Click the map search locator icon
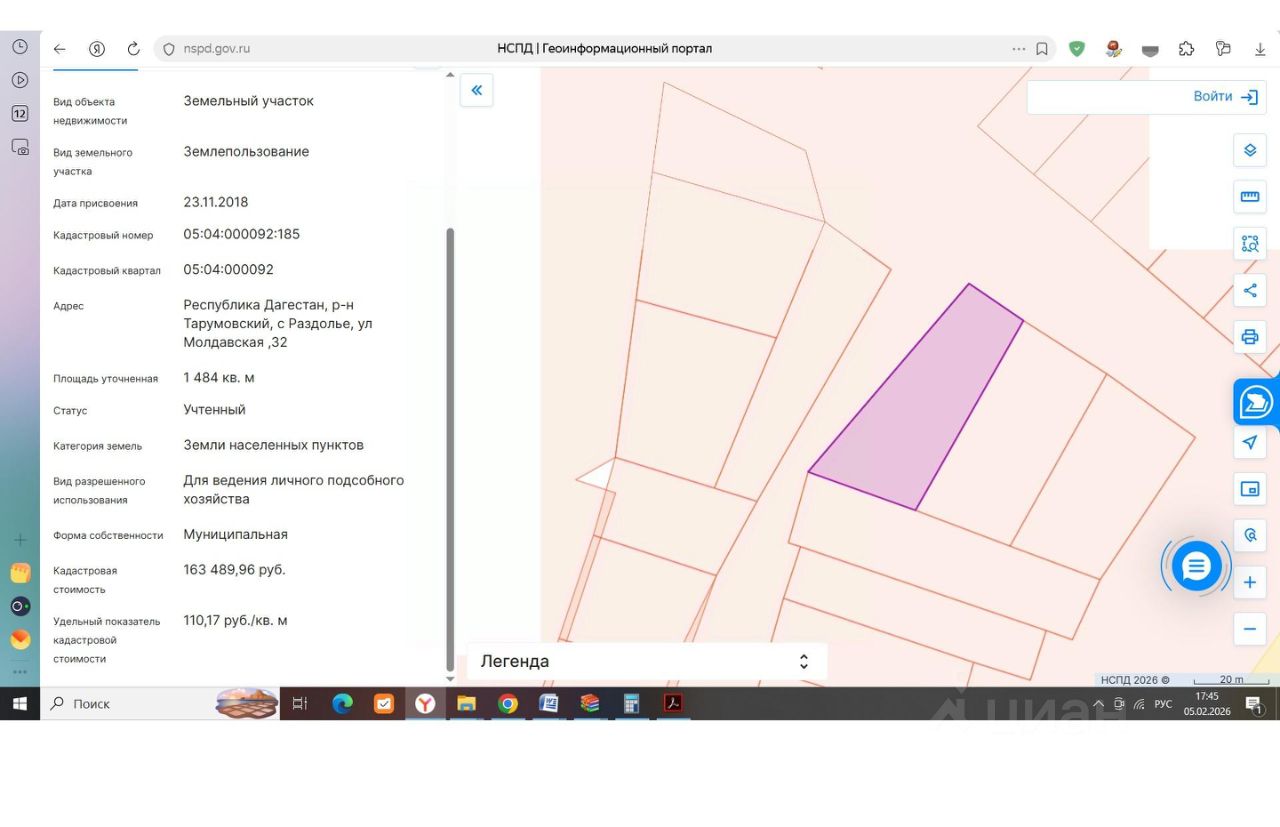 [1250, 535]
